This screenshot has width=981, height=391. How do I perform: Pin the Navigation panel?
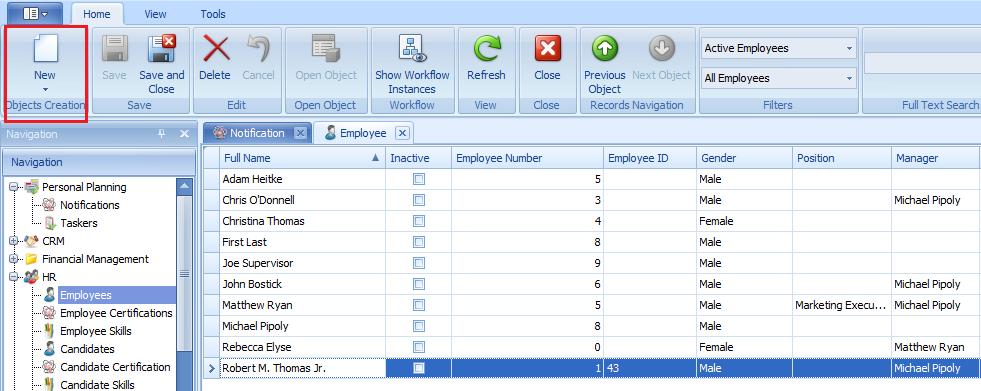(x=162, y=134)
